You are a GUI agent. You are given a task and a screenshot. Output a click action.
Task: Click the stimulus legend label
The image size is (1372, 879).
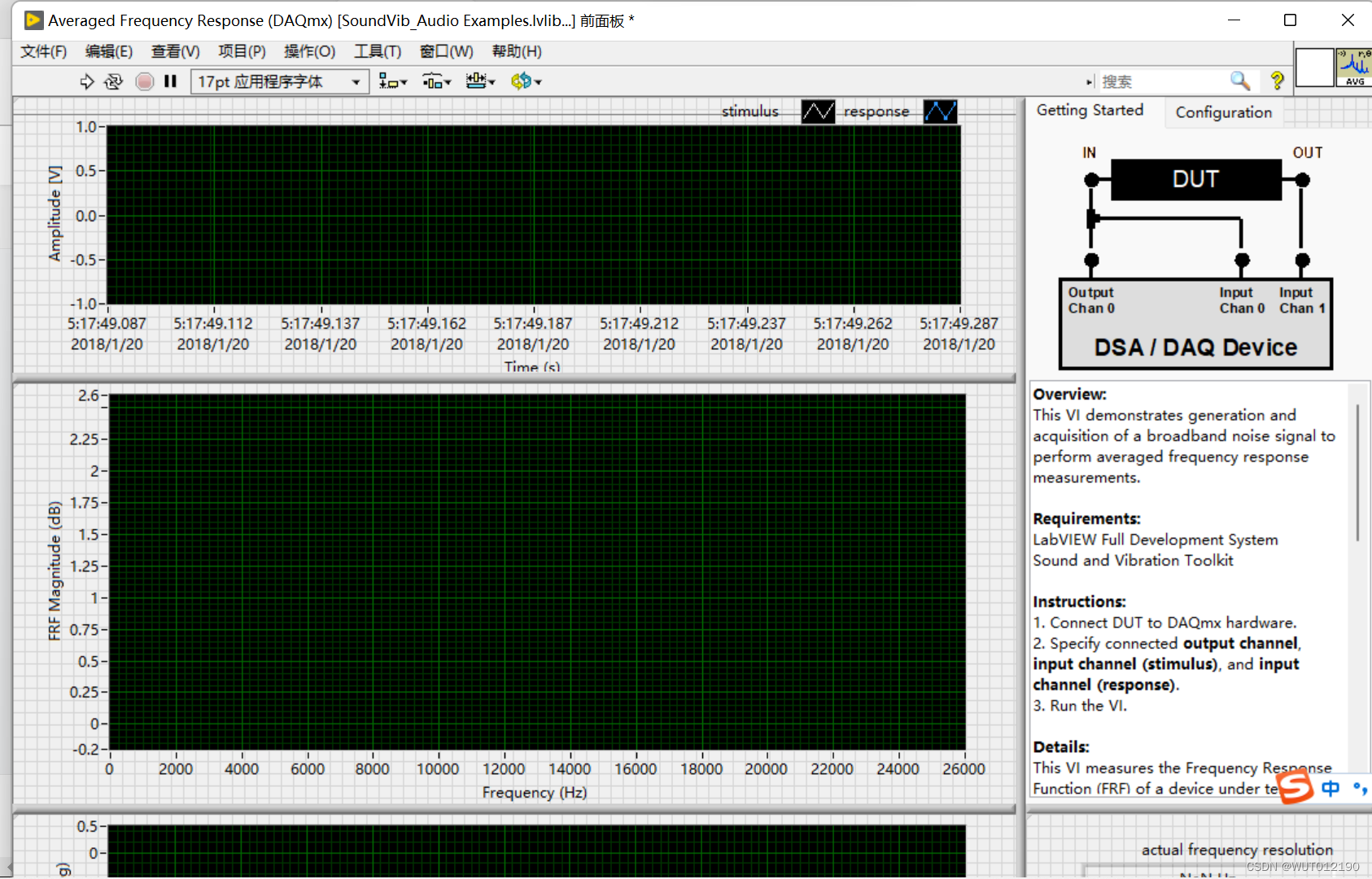click(749, 112)
